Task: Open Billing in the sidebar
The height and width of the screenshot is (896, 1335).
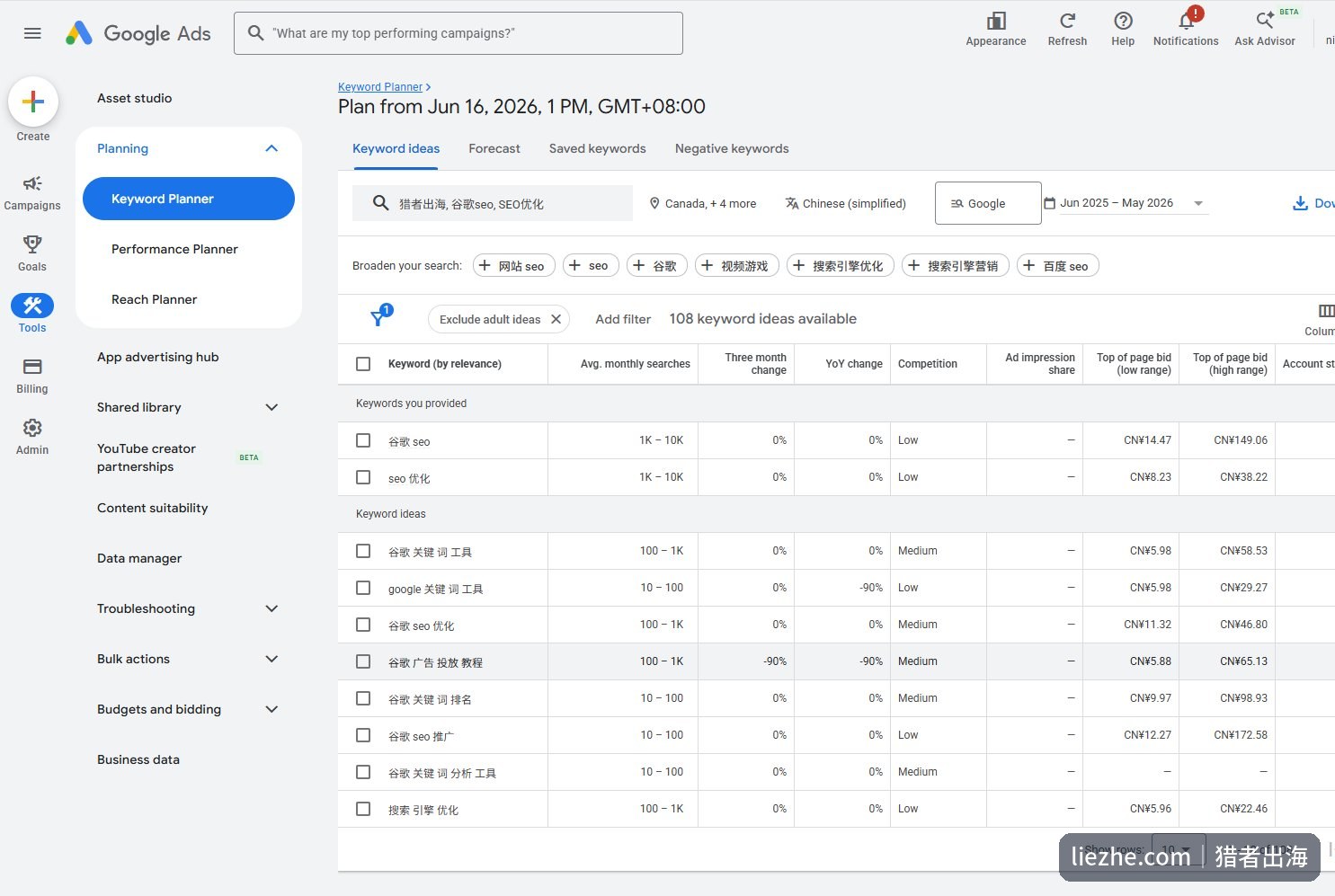Action: (x=32, y=376)
